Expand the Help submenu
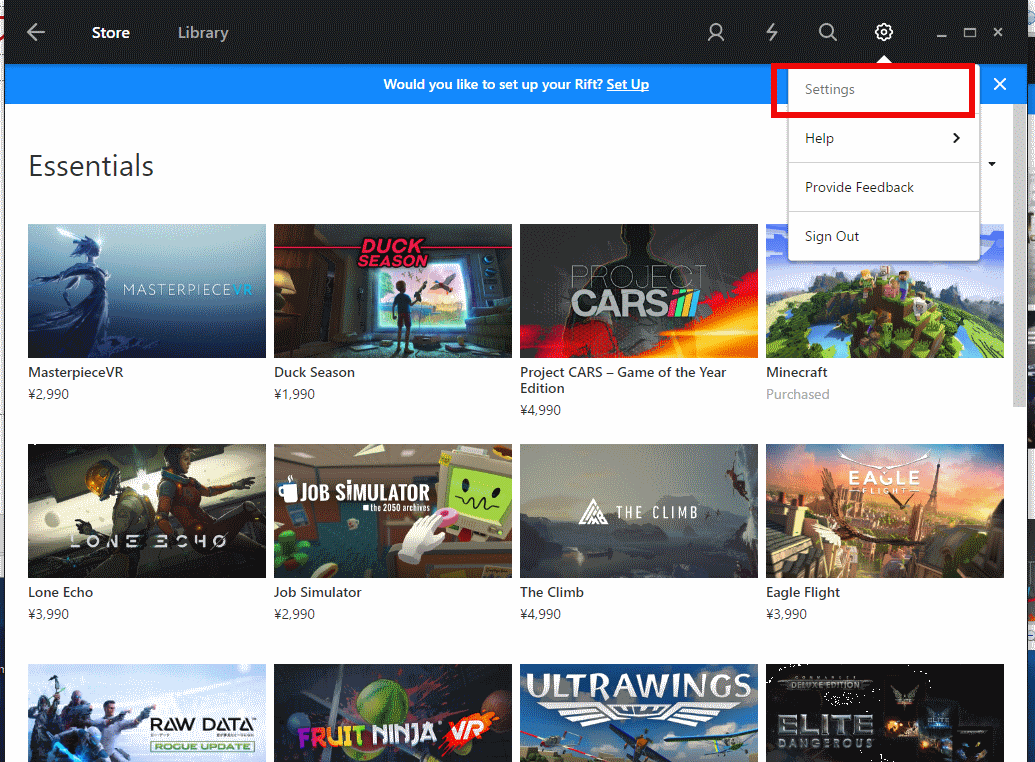This screenshot has width=1035, height=762. click(883, 138)
